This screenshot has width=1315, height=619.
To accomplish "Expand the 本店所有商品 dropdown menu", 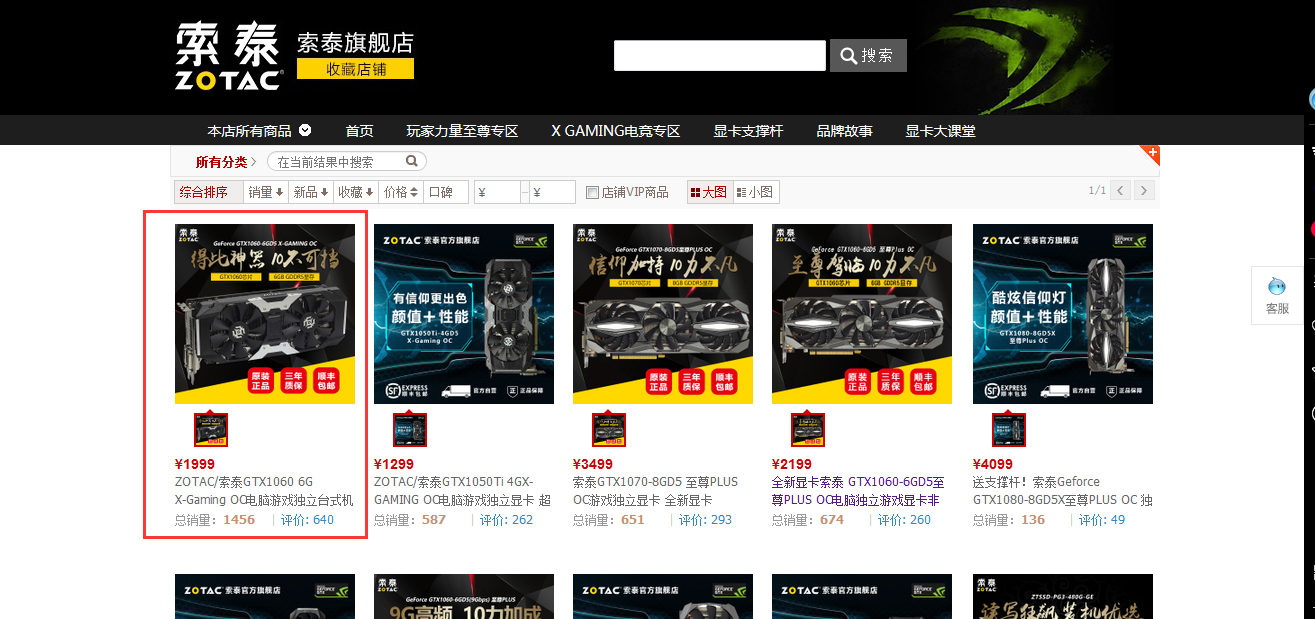I will click(x=259, y=131).
